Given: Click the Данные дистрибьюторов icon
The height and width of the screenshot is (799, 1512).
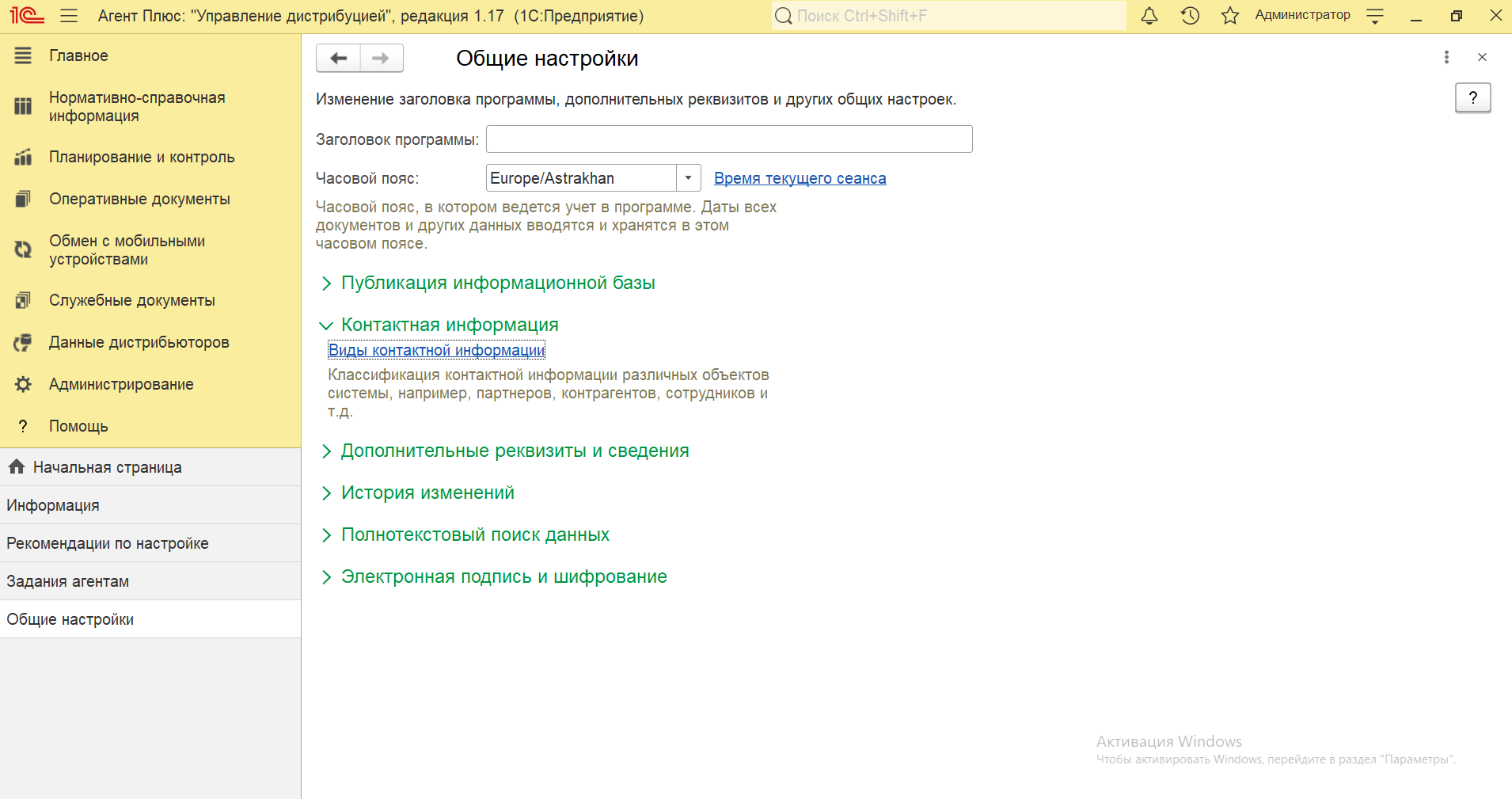Looking at the screenshot, I should coord(23,342).
